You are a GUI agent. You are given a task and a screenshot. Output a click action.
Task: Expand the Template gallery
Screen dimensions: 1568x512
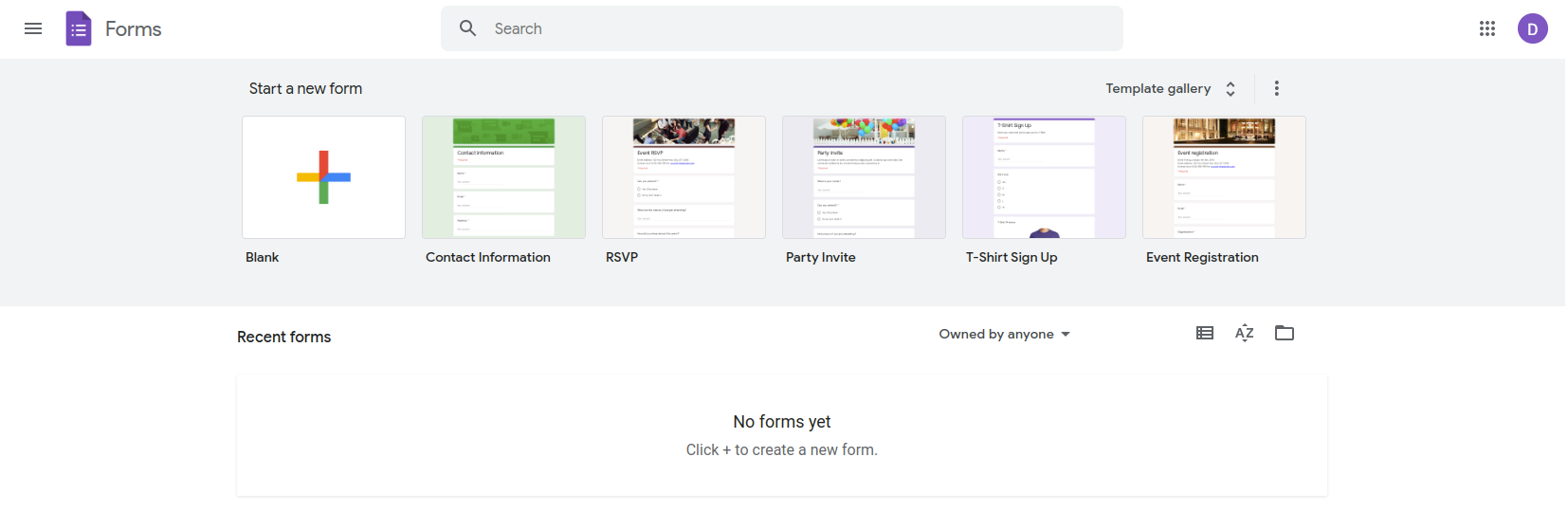coord(1170,88)
